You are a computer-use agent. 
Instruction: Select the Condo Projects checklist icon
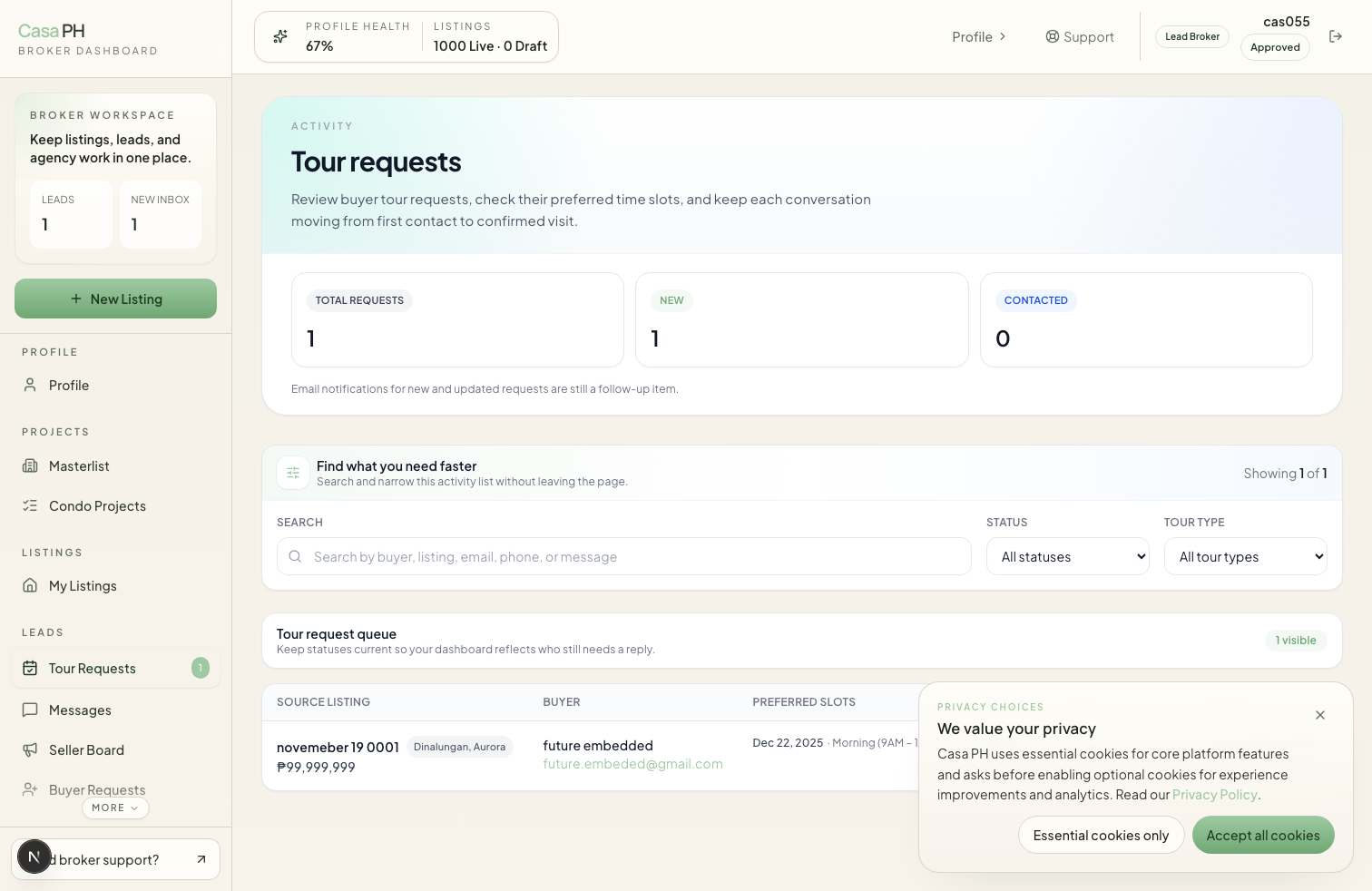coord(31,505)
